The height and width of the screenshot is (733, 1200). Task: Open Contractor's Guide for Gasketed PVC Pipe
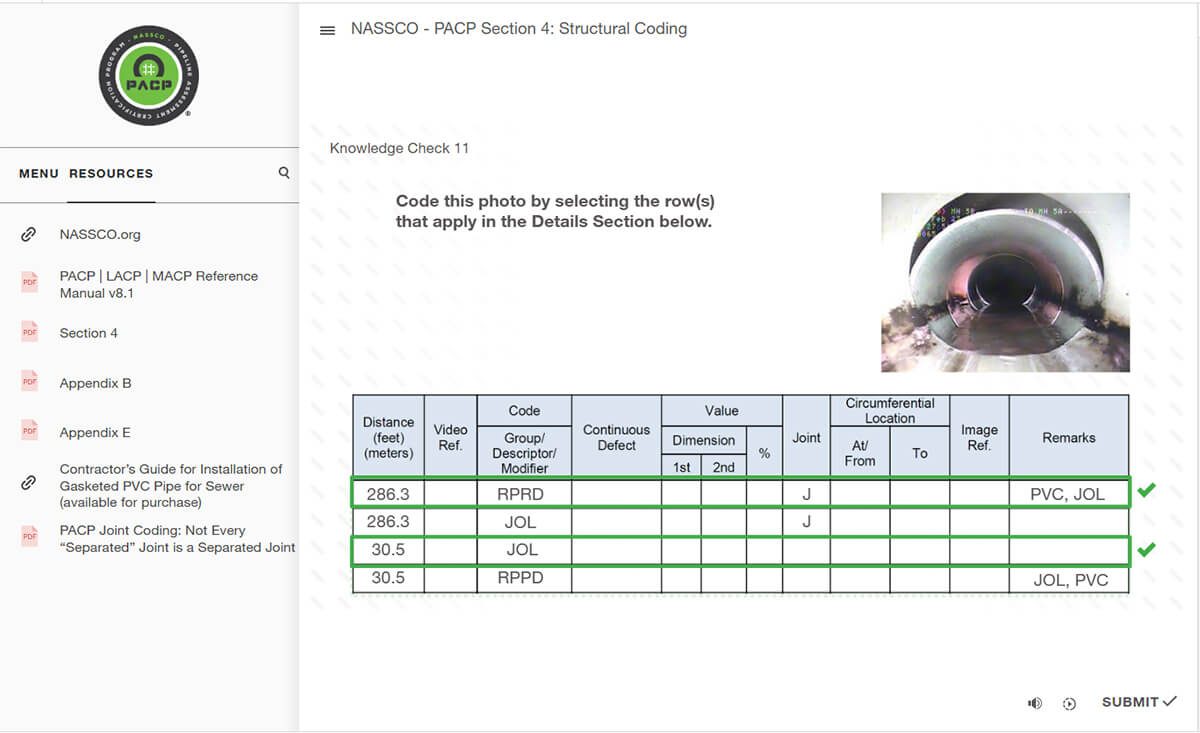(x=171, y=485)
